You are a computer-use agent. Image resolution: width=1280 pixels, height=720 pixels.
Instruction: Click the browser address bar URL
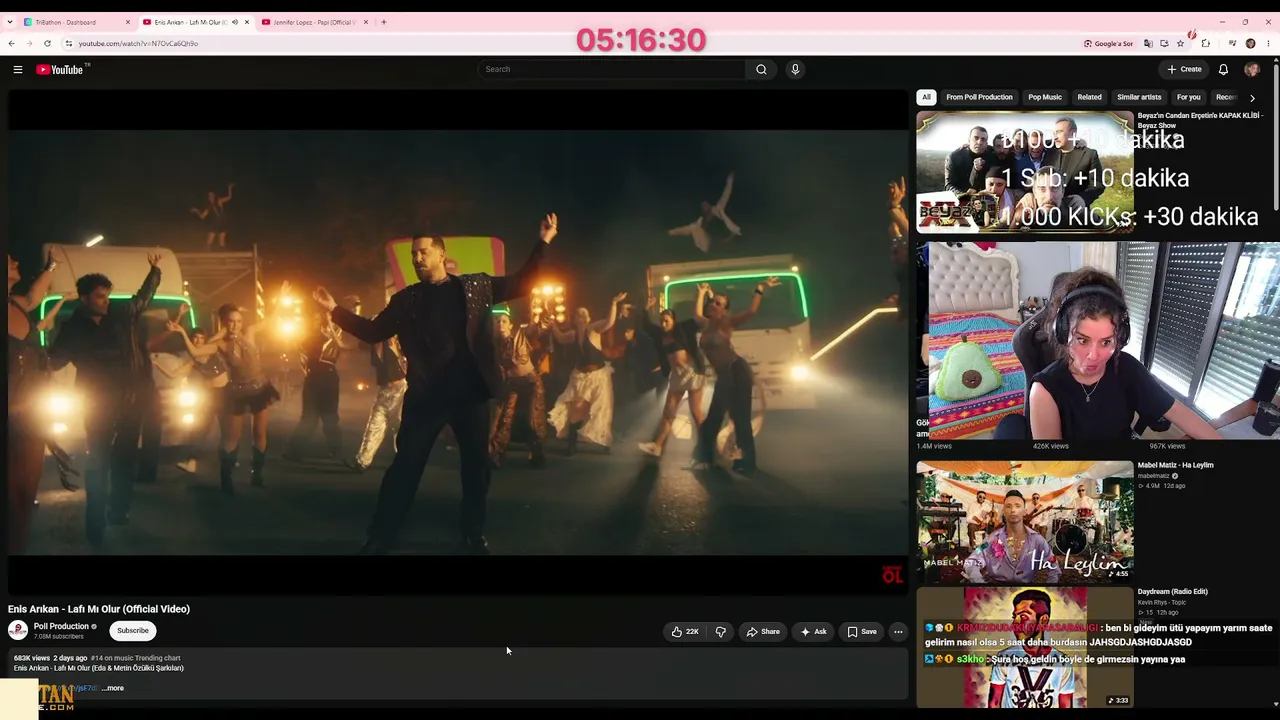[x=138, y=43]
